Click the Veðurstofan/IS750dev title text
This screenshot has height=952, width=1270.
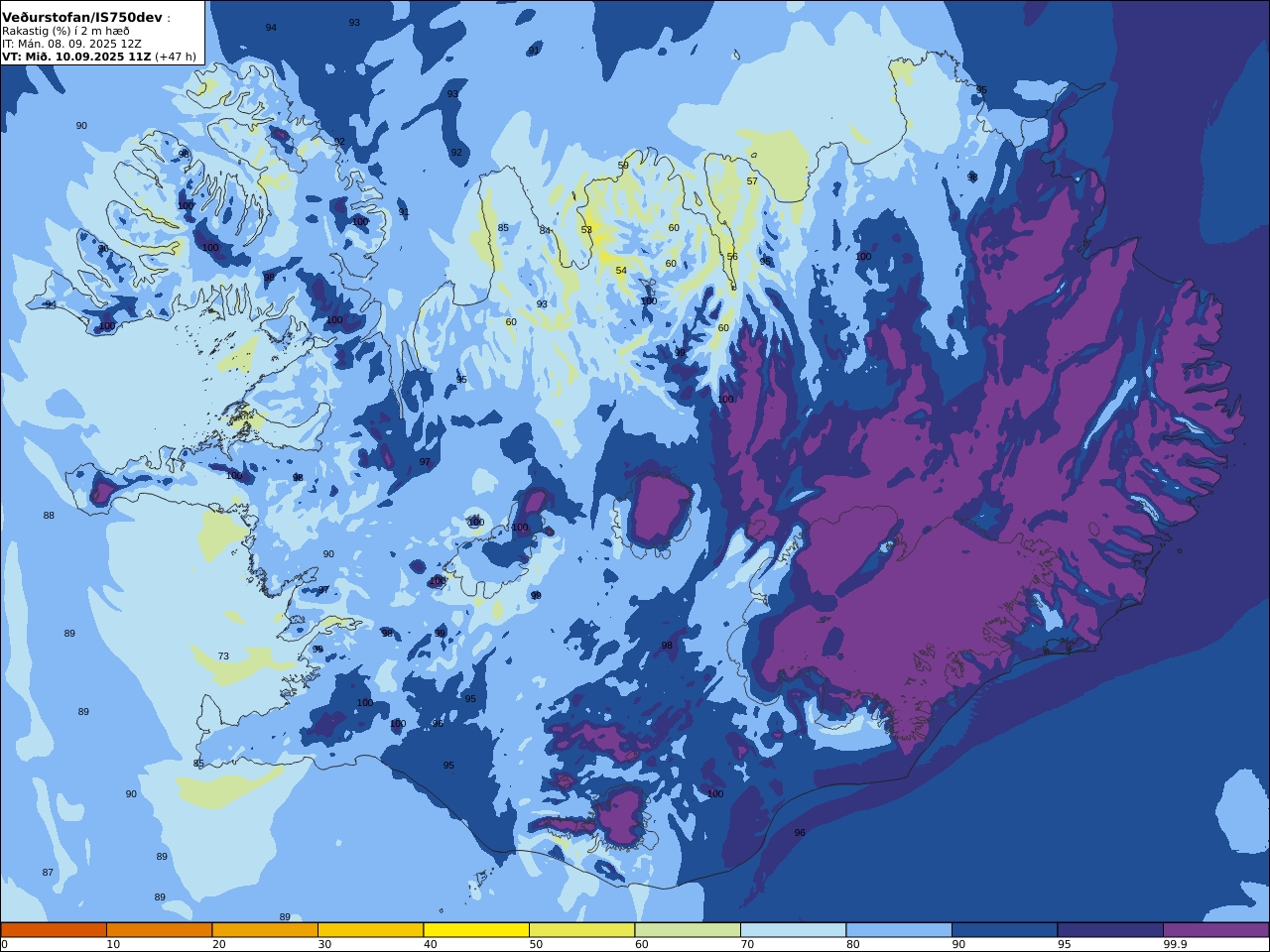[x=82, y=18]
